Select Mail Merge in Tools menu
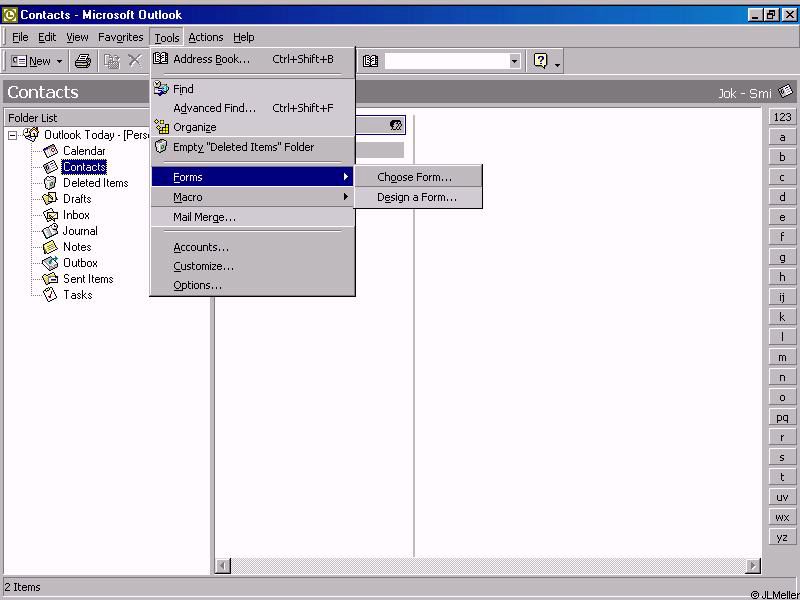800x600 pixels. point(253,217)
